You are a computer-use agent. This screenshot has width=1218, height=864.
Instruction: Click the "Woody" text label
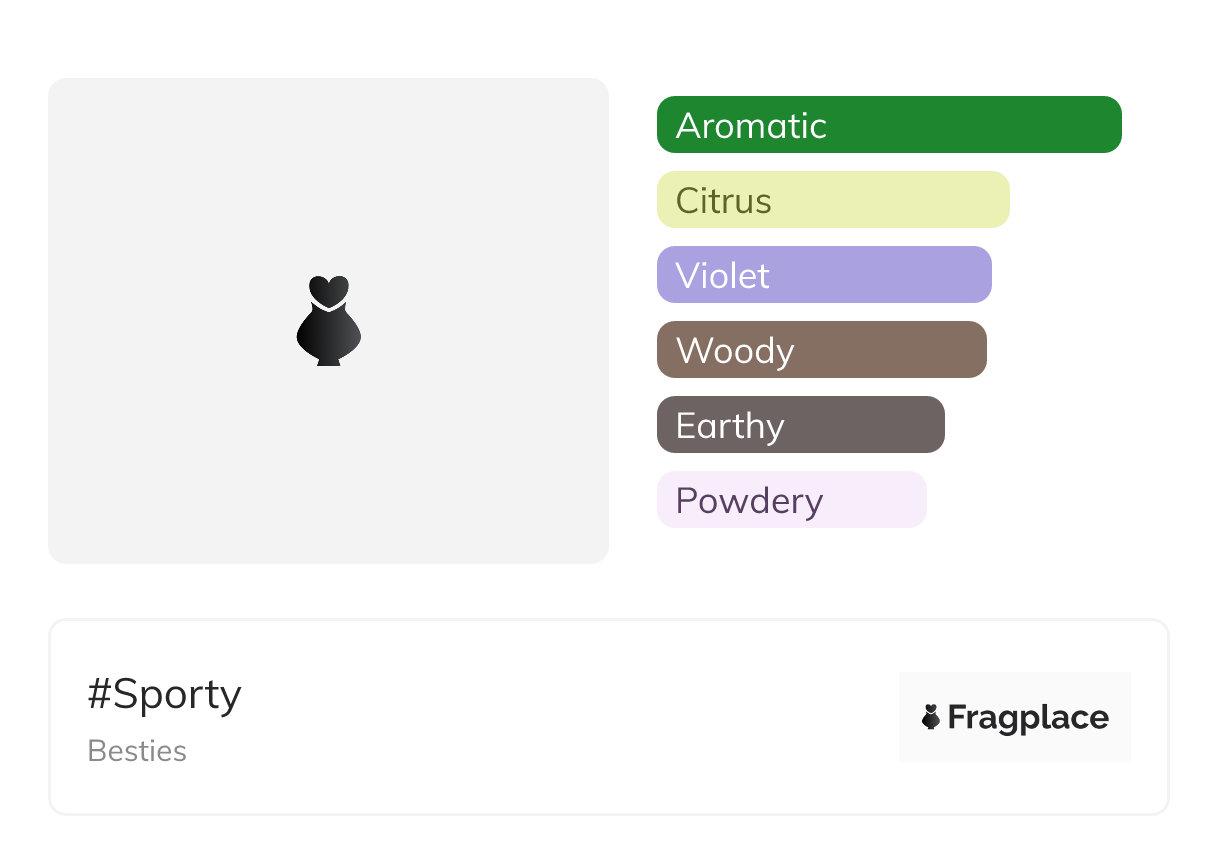click(x=735, y=351)
